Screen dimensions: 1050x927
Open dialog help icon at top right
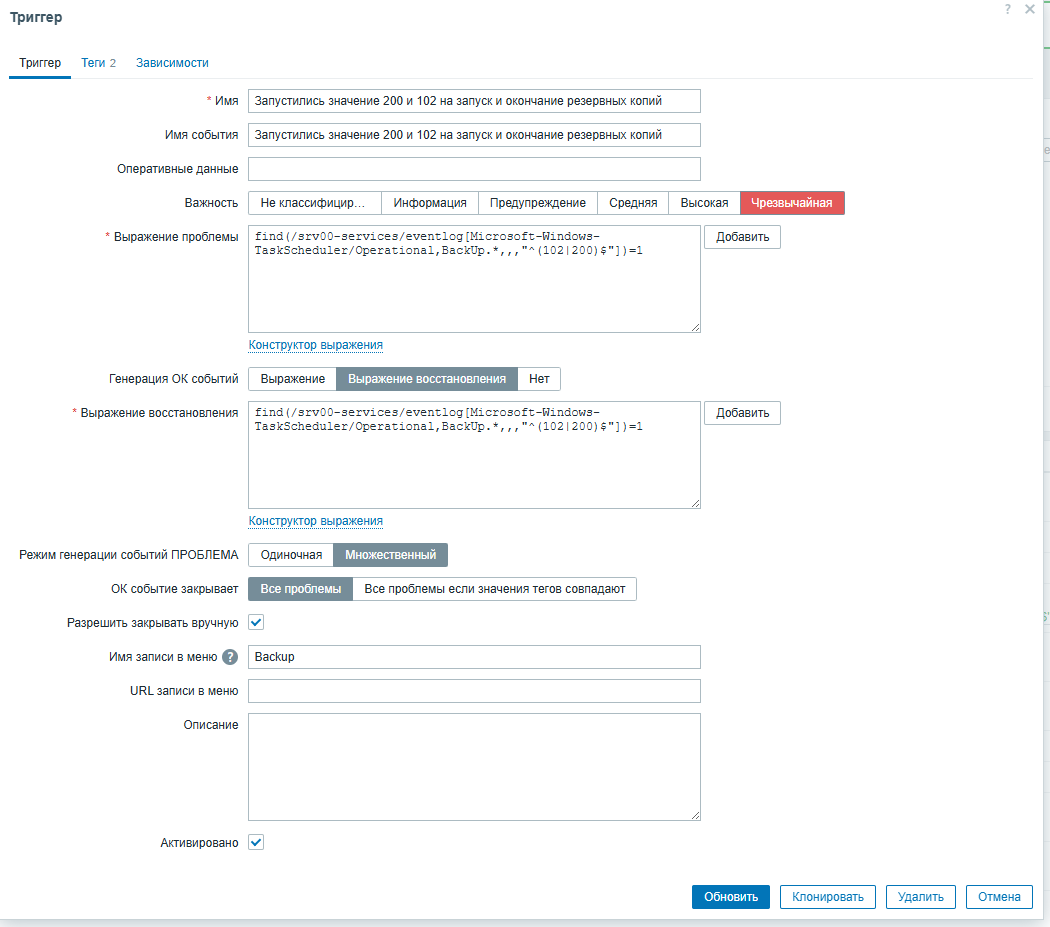click(x=1007, y=9)
